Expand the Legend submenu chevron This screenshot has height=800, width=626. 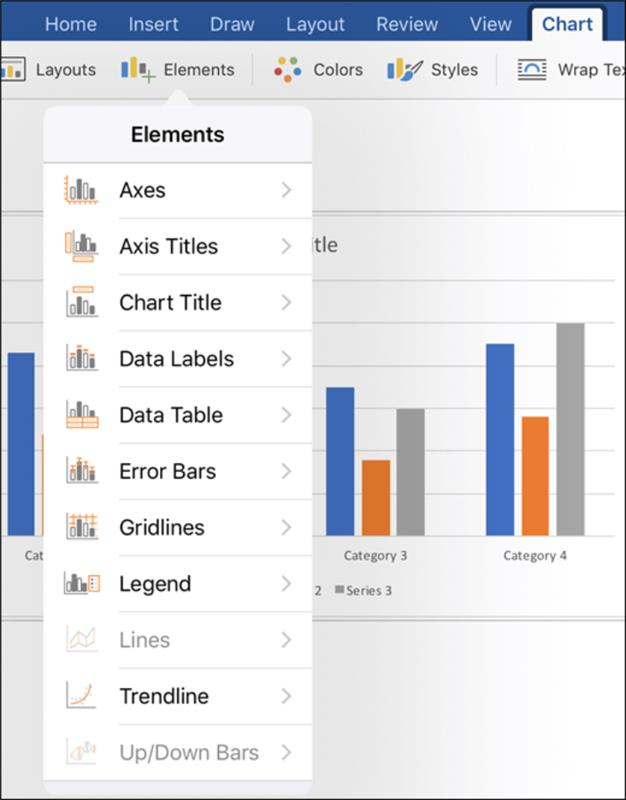click(x=286, y=584)
